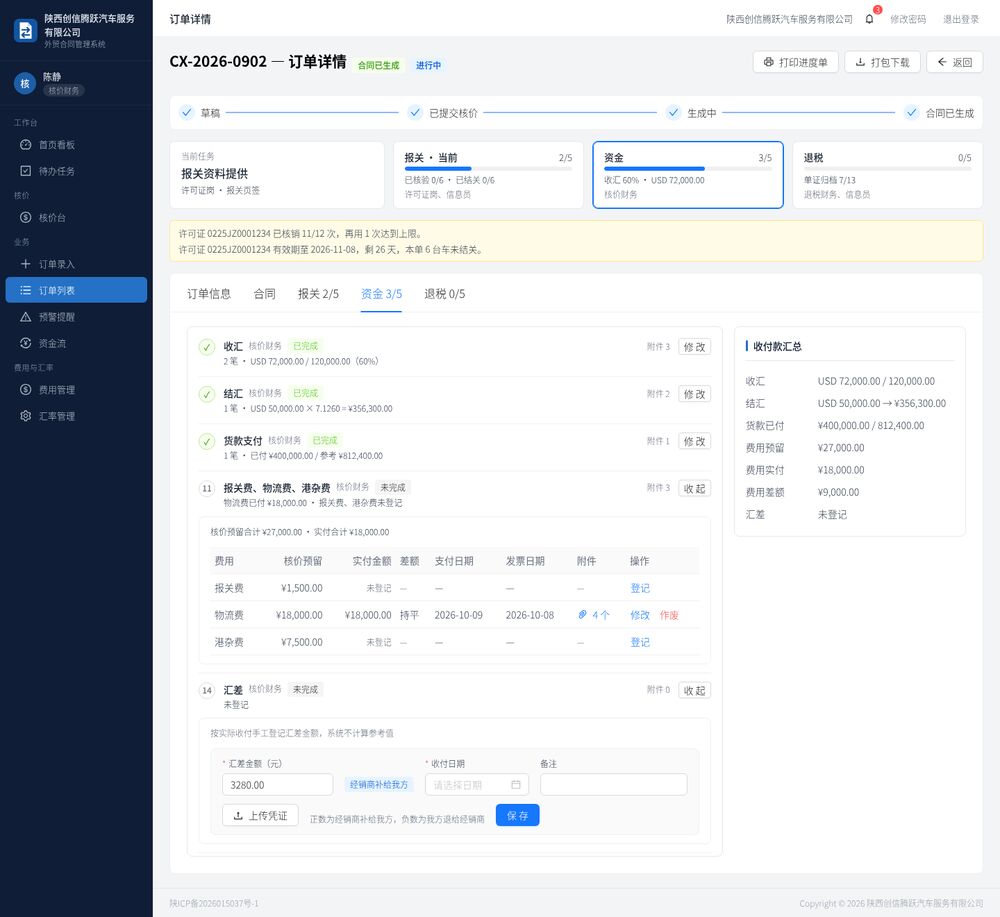The image size is (1000, 917).
Task: Click 登记 link in the 报关费 row
Action: (x=640, y=588)
